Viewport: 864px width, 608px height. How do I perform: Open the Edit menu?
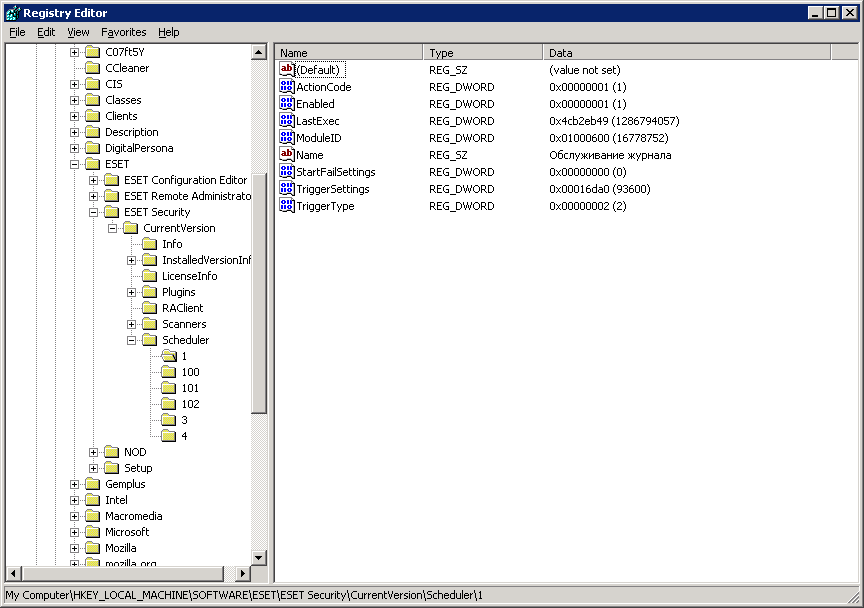click(x=46, y=32)
